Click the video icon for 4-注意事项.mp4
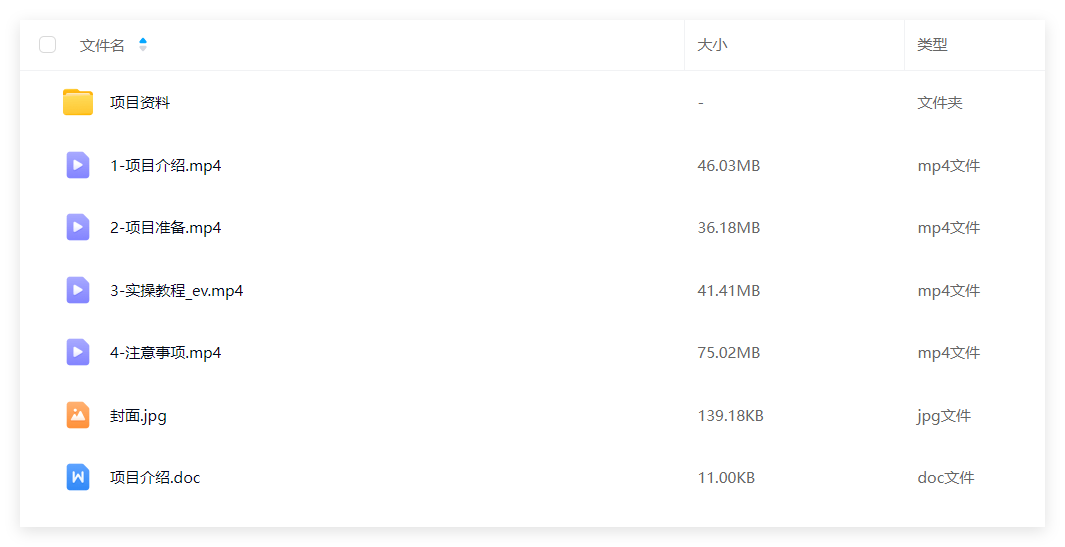 click(x=77, y=352)
